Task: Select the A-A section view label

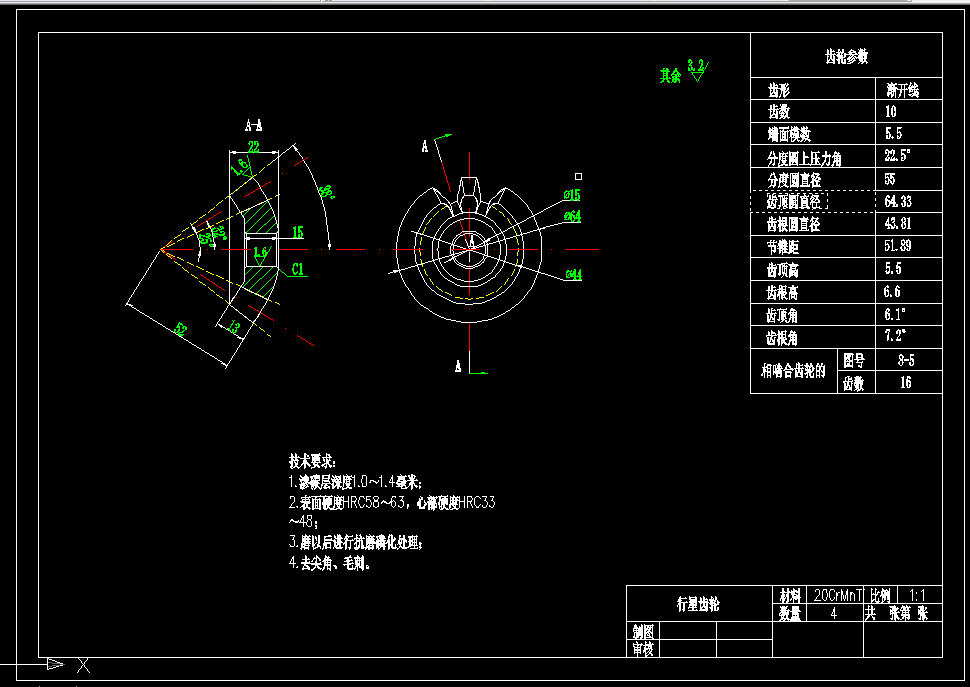Action: point(254,126)
